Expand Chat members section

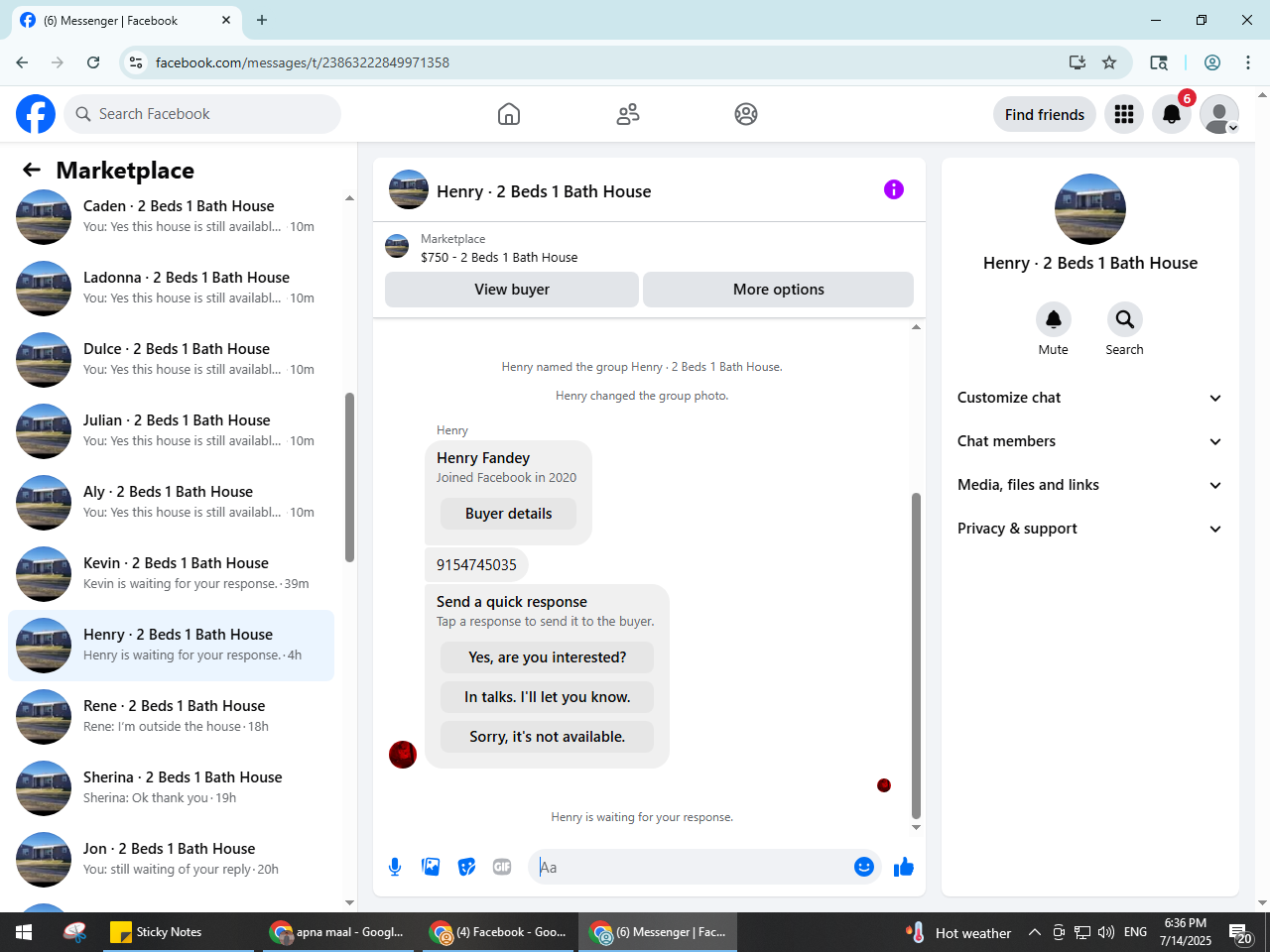(1089, 441)
